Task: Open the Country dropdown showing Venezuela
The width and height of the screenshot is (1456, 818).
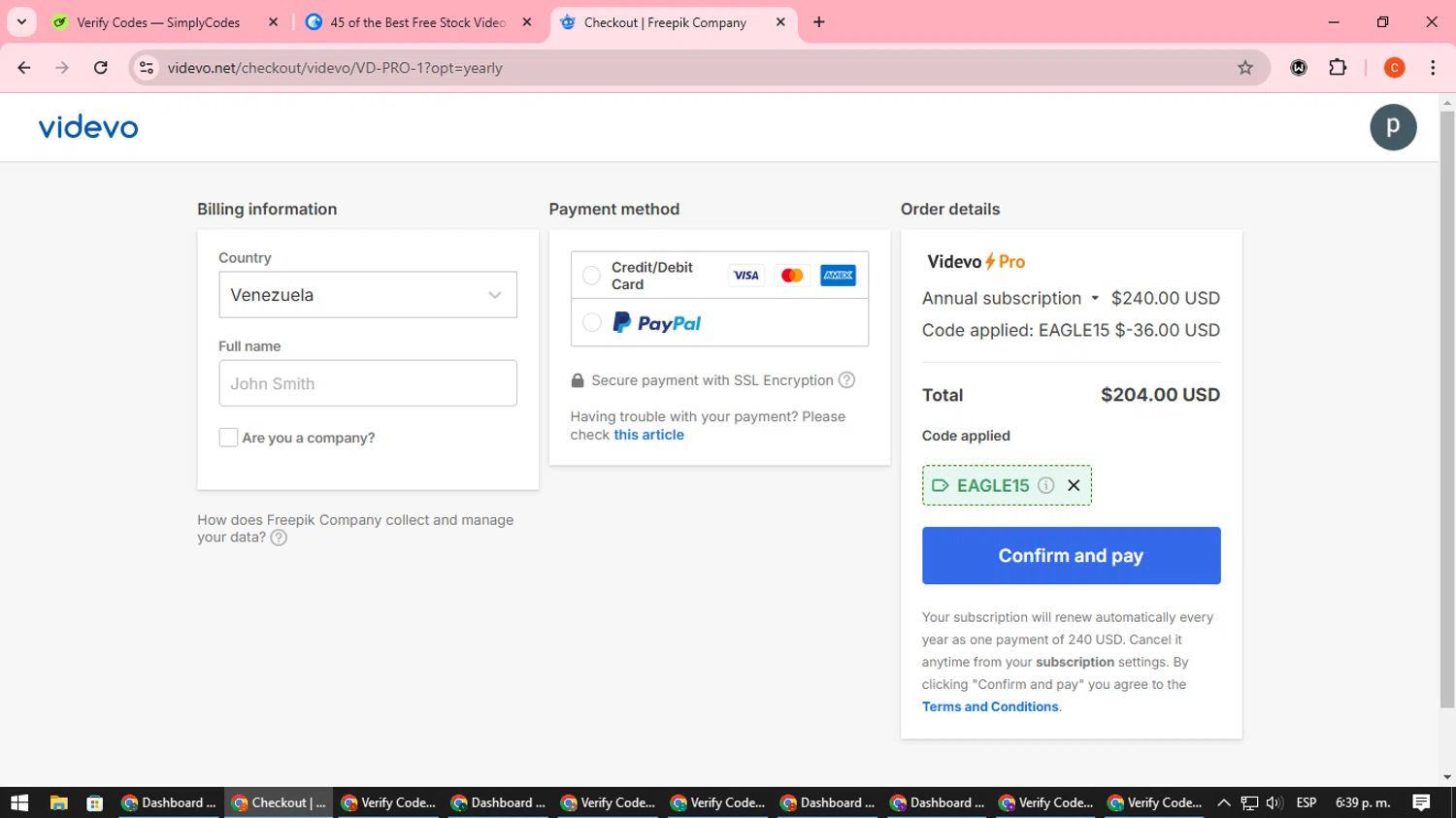Action: tap(368, 295)
